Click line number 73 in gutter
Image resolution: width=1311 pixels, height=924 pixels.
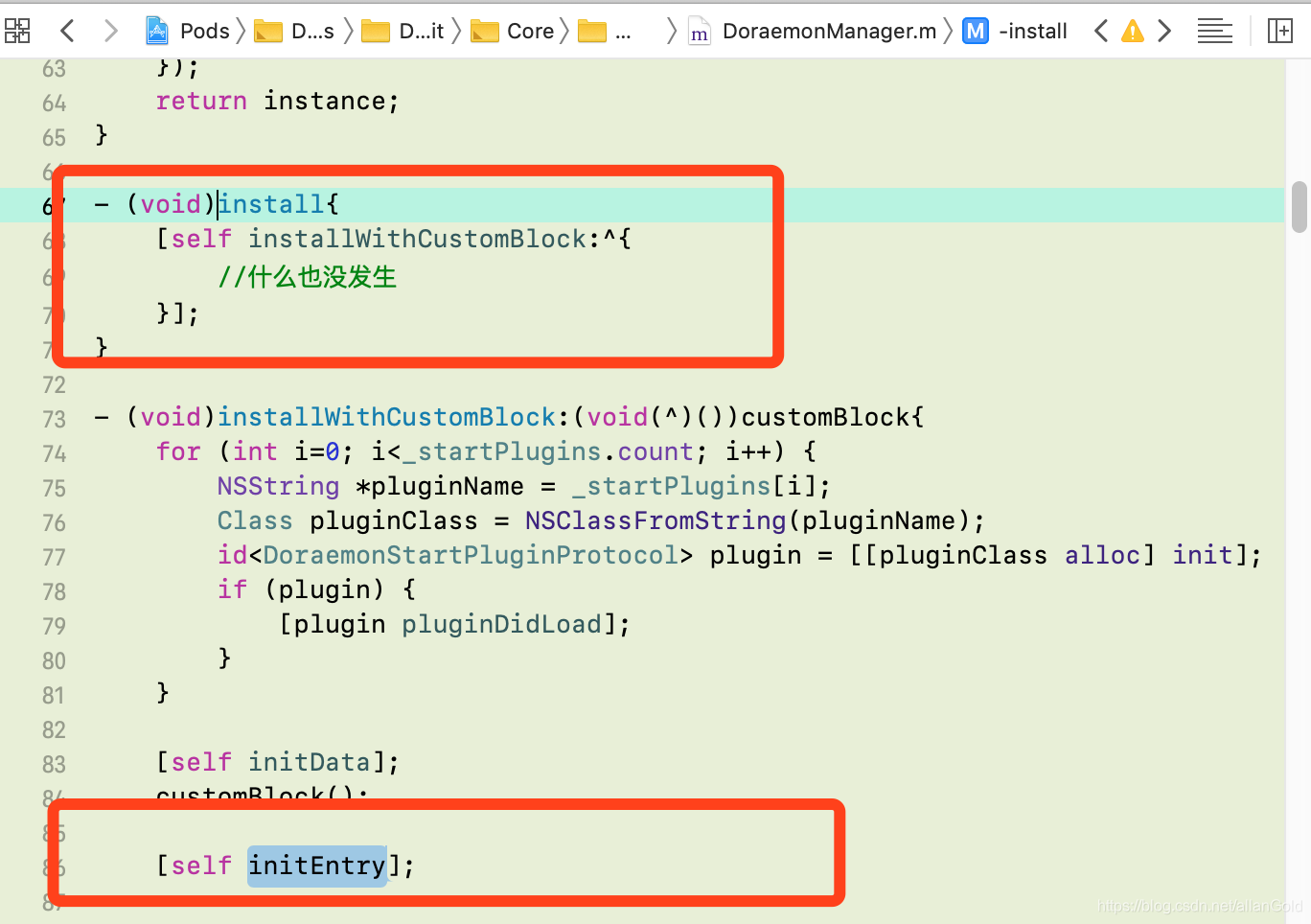coord(55,419)
